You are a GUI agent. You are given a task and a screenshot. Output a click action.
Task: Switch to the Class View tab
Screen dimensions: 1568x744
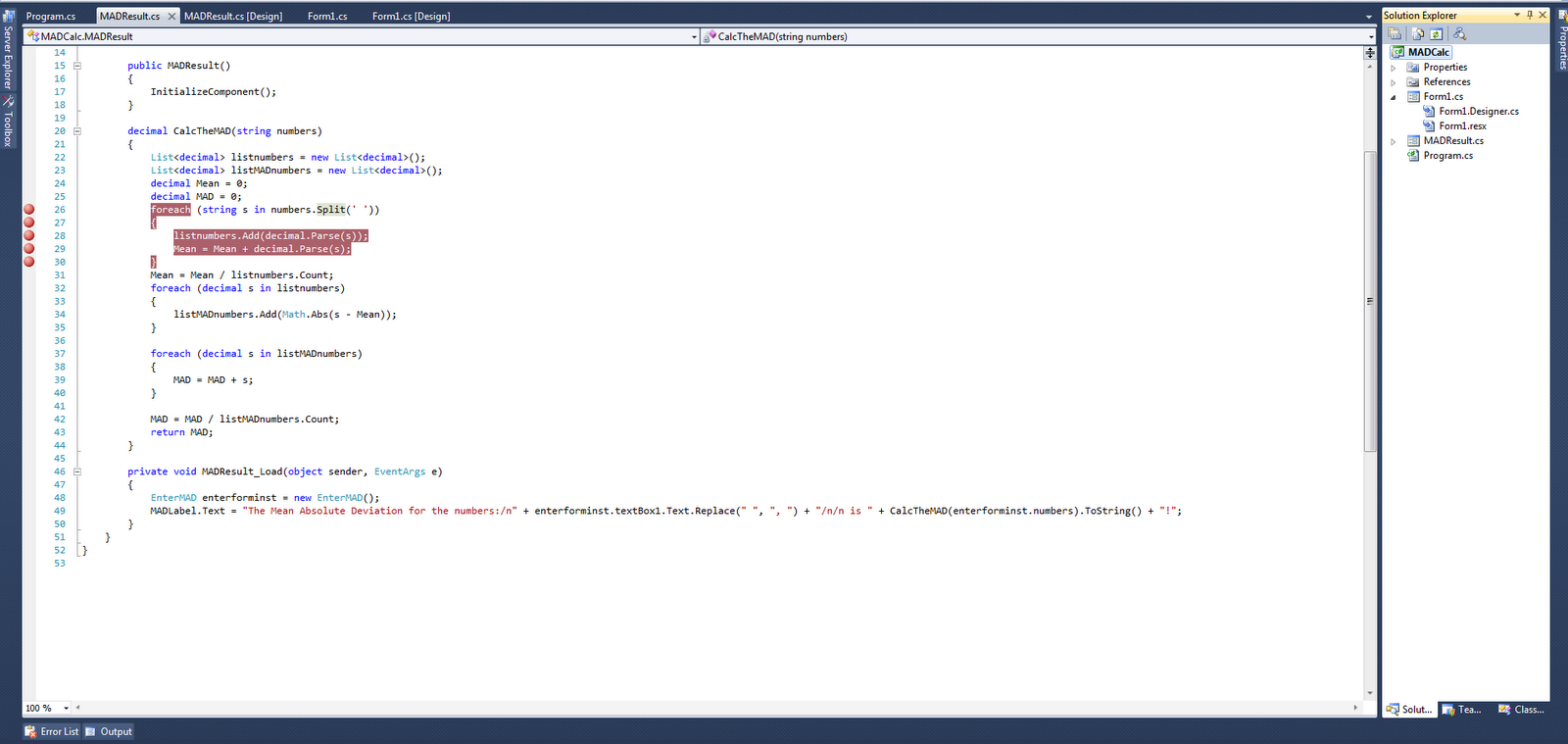(x=1521, y=710)
